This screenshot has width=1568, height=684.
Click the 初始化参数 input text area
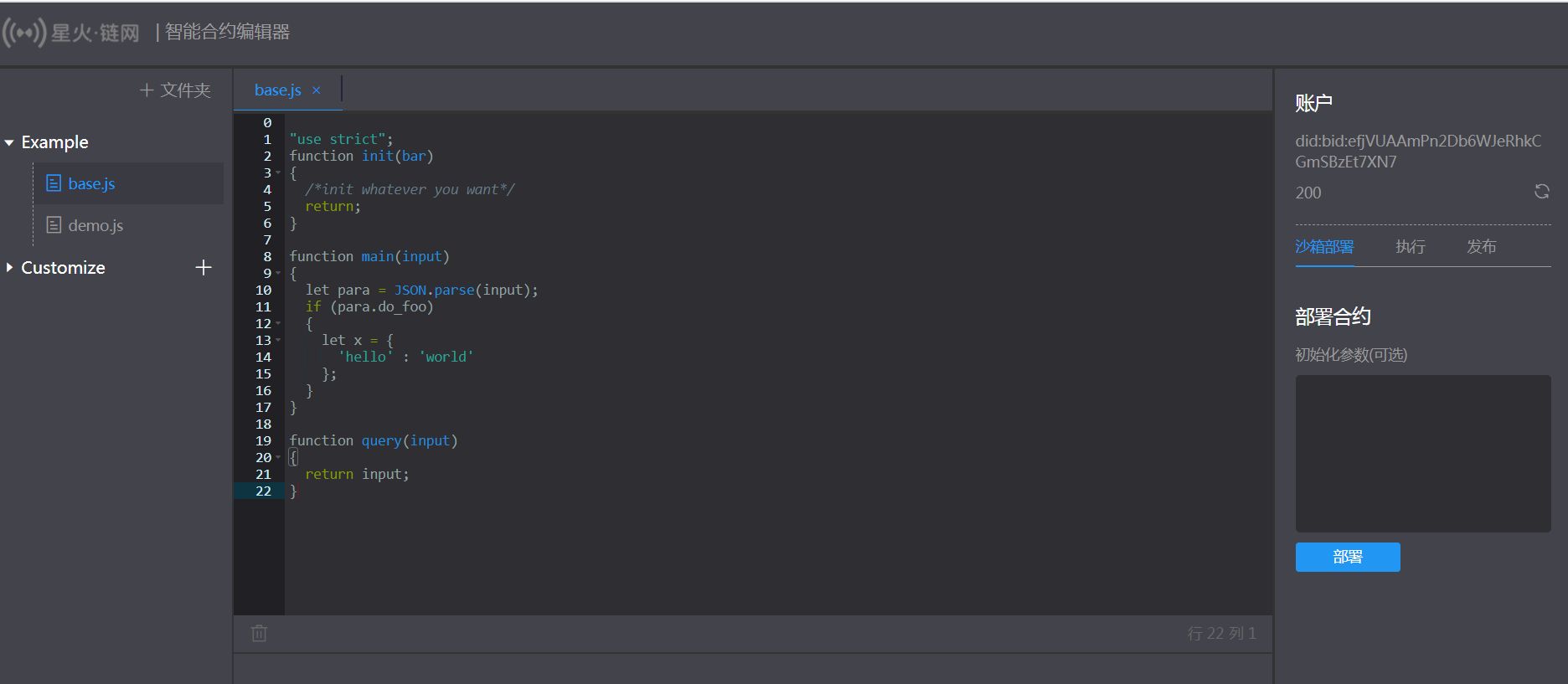(1423, 454)
